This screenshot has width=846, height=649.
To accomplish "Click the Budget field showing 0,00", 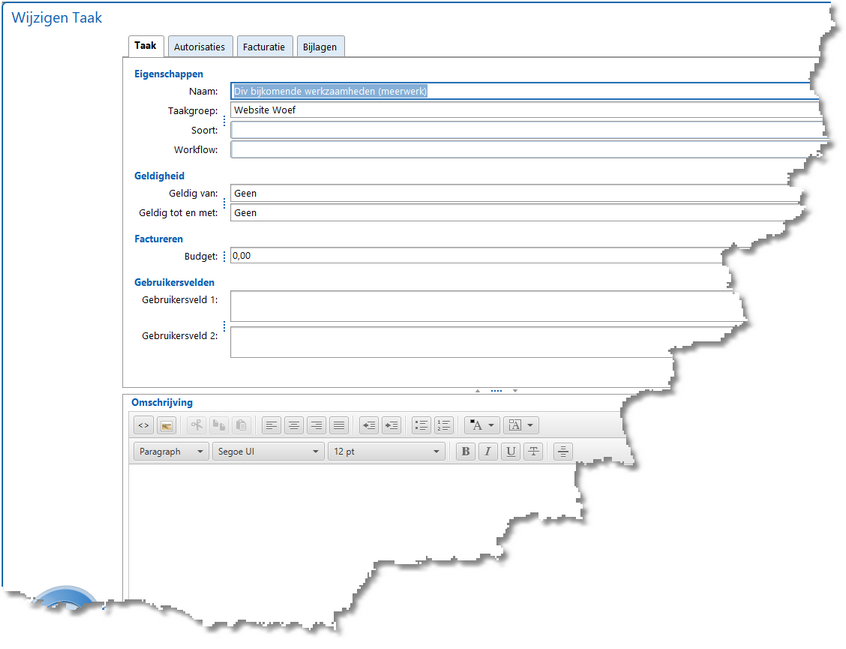I will coord(477,256).
